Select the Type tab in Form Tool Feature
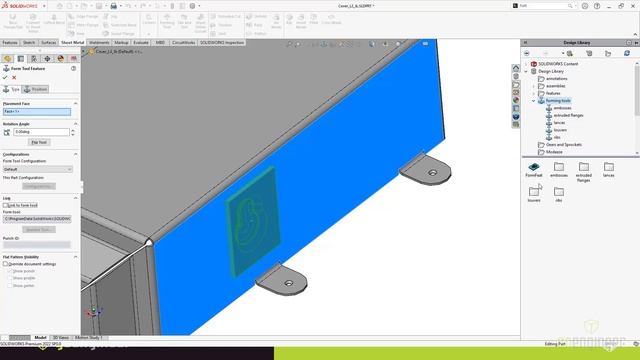 pyautogui.click(x=11, y=89)
